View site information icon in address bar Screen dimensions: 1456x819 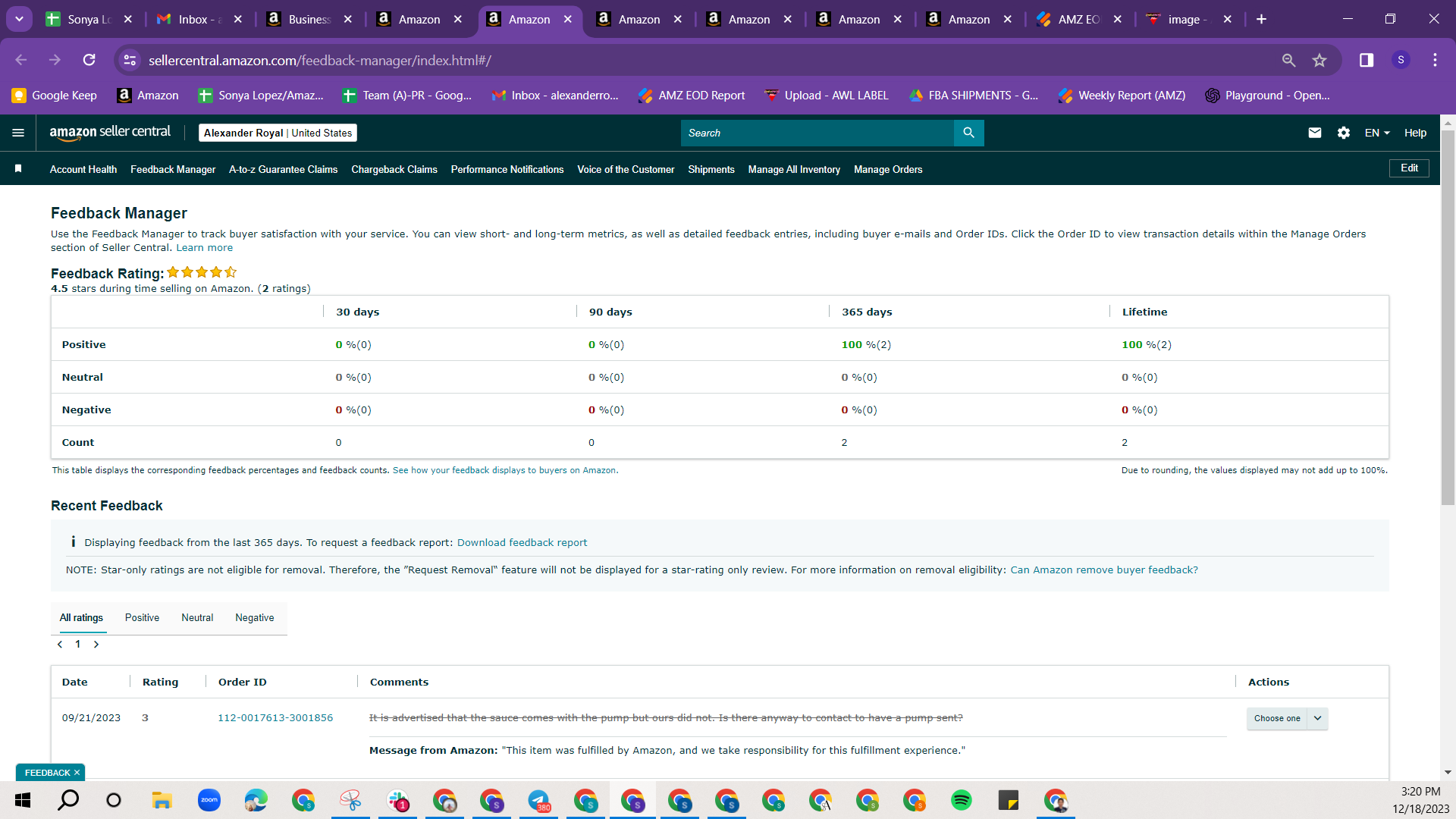pos(130,60)
